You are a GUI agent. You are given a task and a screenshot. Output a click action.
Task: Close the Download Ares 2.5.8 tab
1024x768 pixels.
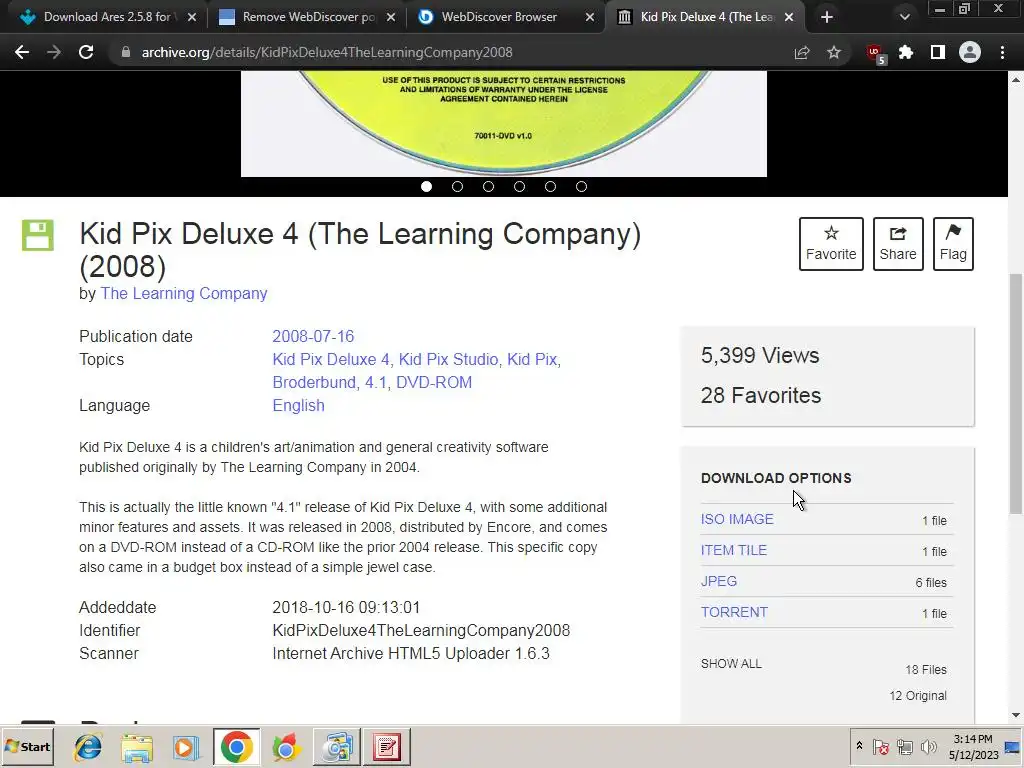[191, 18]
